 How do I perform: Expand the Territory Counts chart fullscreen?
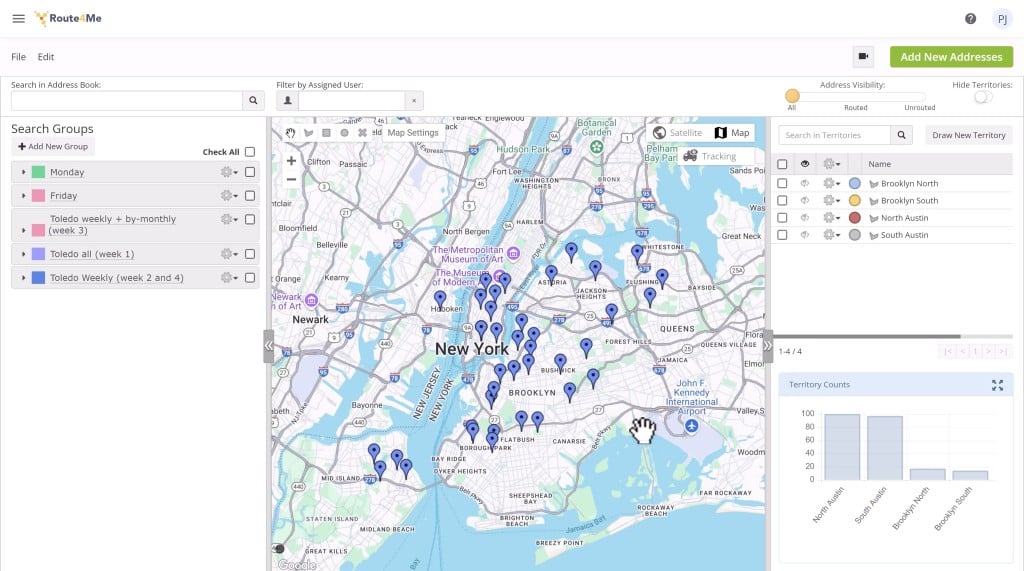[997, 385]
